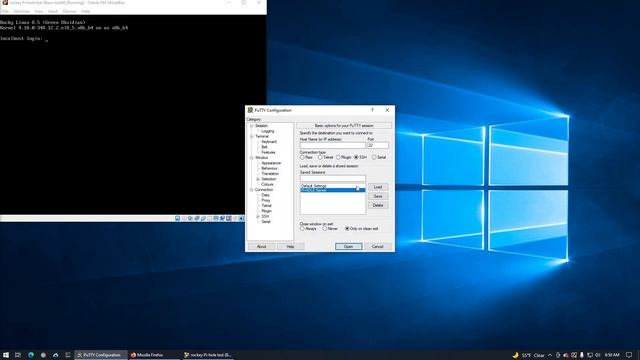Open Data category under Connection
The height and width of the screenshot is (360, 640).
tap(265, 195)
